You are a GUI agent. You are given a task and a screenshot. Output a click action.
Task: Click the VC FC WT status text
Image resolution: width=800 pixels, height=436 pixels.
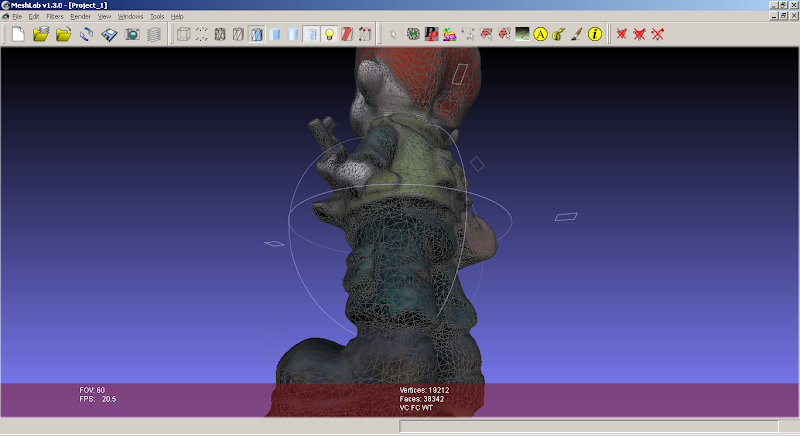tap(416, 407)
